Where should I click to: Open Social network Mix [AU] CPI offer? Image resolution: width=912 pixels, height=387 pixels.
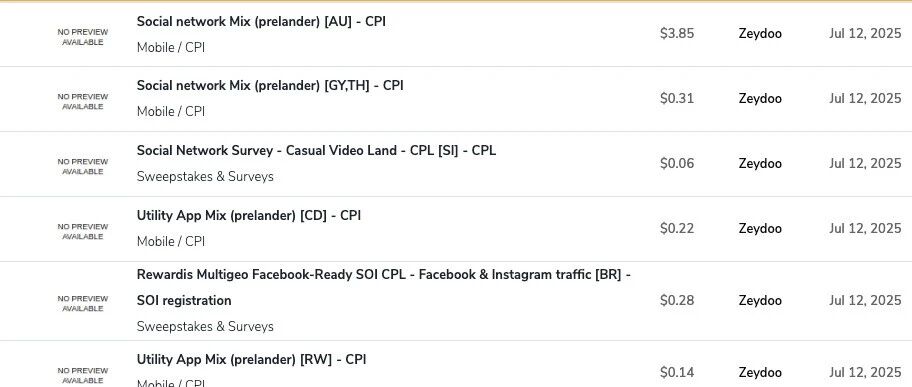click(261, 22)
